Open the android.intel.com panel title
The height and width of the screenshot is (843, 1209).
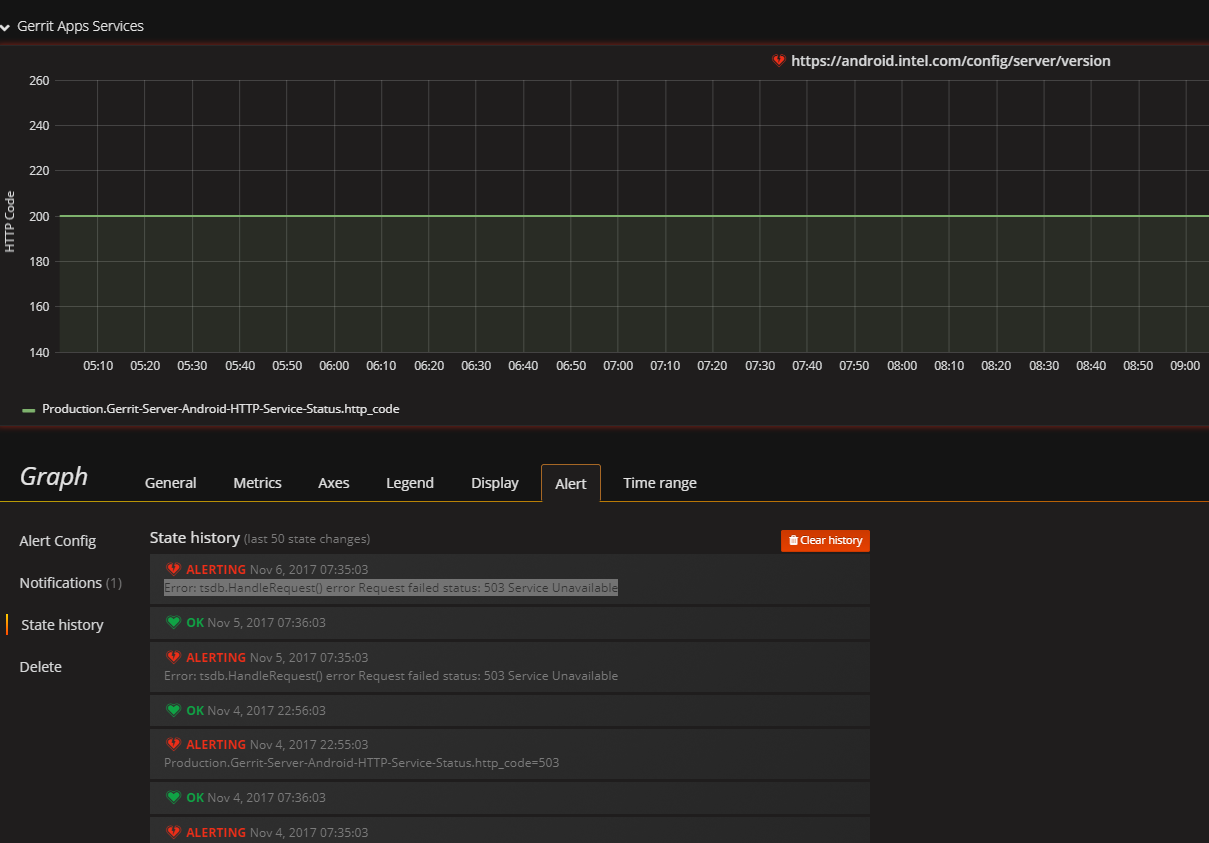[950, 61]
